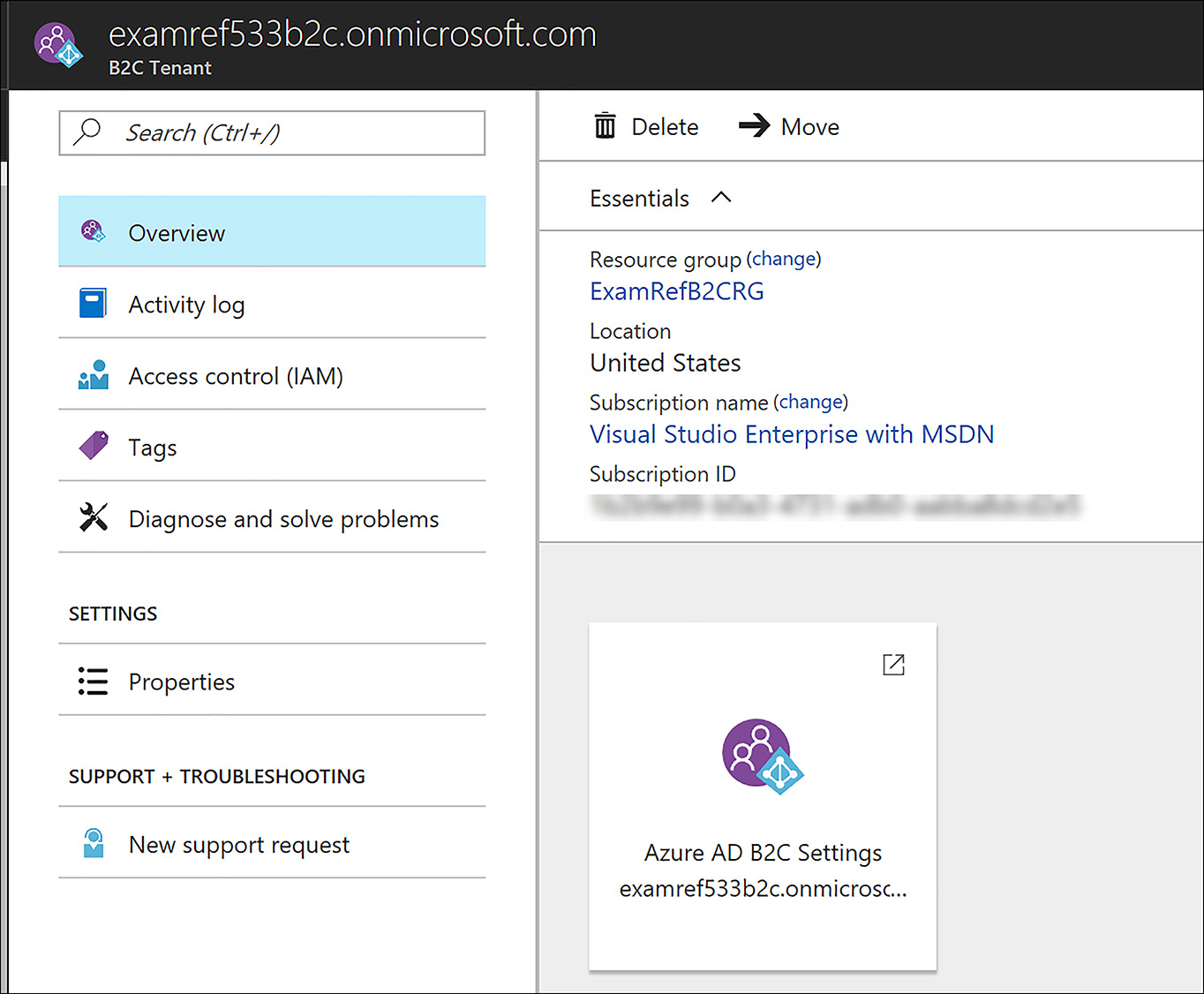1204x994 pixels.
Task: Click the 'Azure AD B2C Settings' tile title
Action: pyautogui.click(x=763, y=853)
